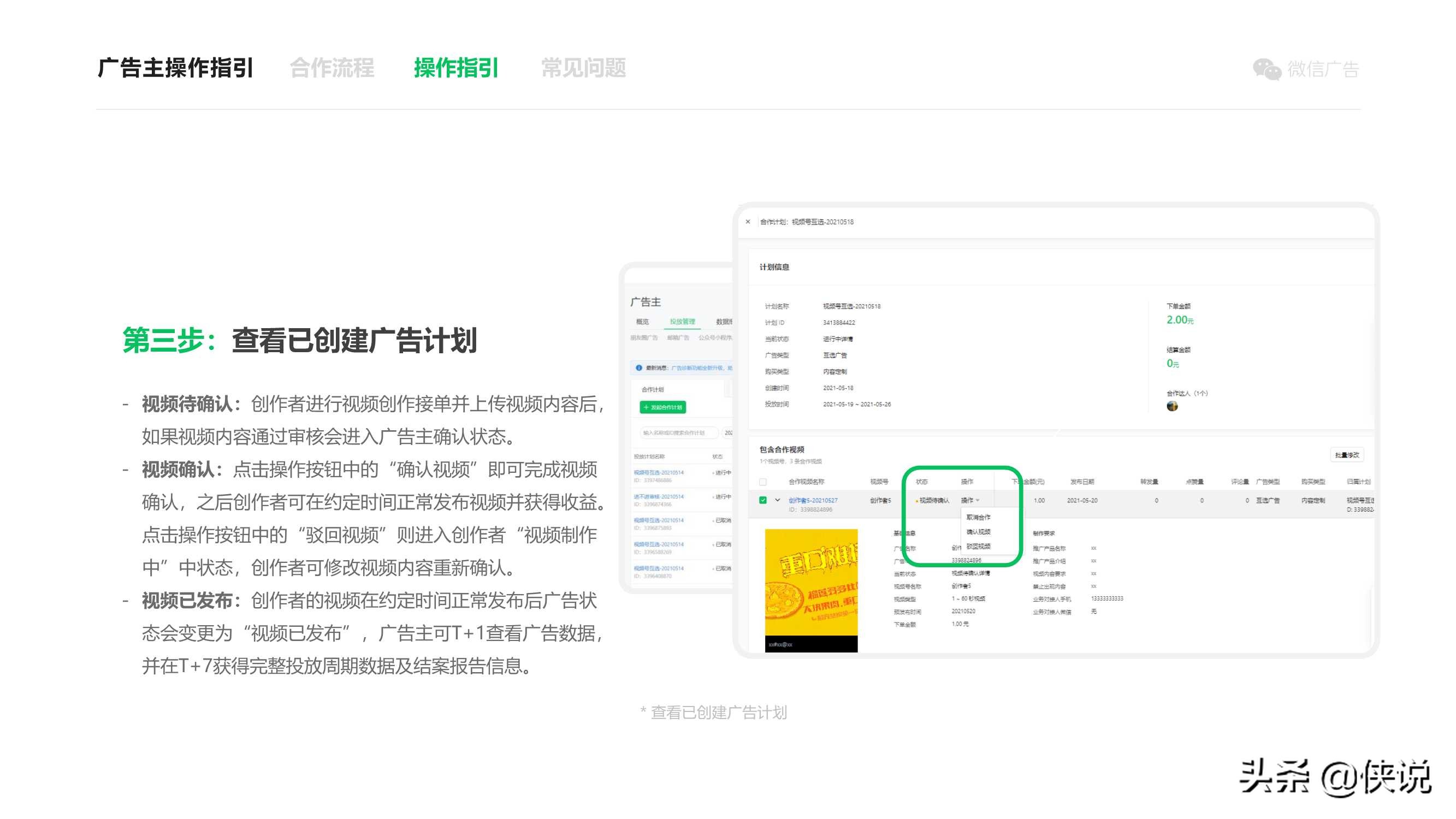Click the 互选广告 cell in the video row
Viewport: 1456px width, 819px height.
pos(1267,500)
